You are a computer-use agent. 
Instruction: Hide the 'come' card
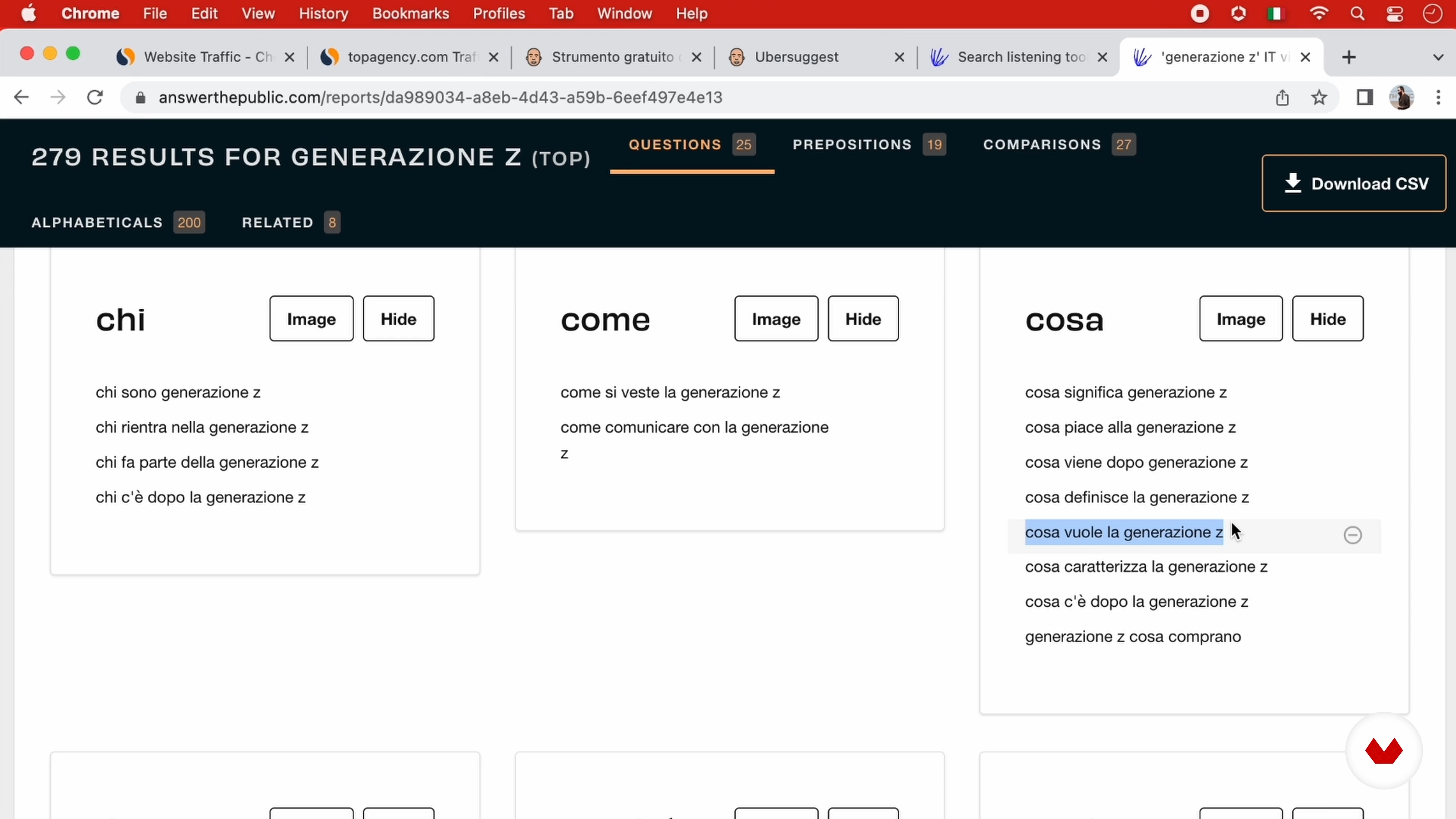pos(863,319)
